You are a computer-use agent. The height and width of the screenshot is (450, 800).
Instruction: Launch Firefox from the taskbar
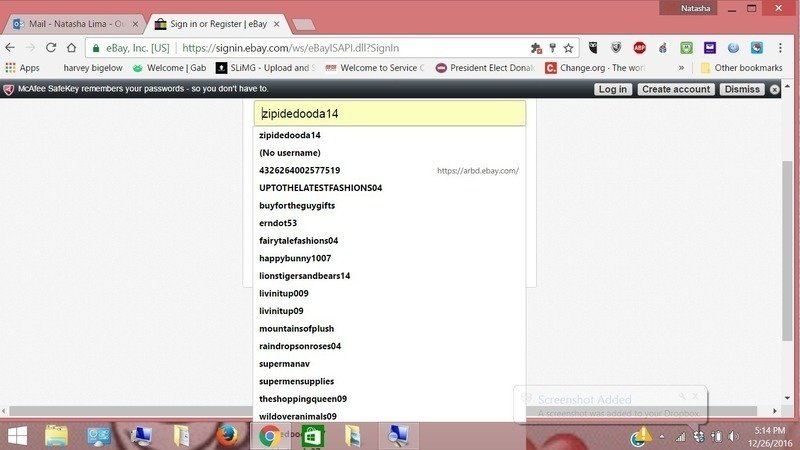coord(229,435)
